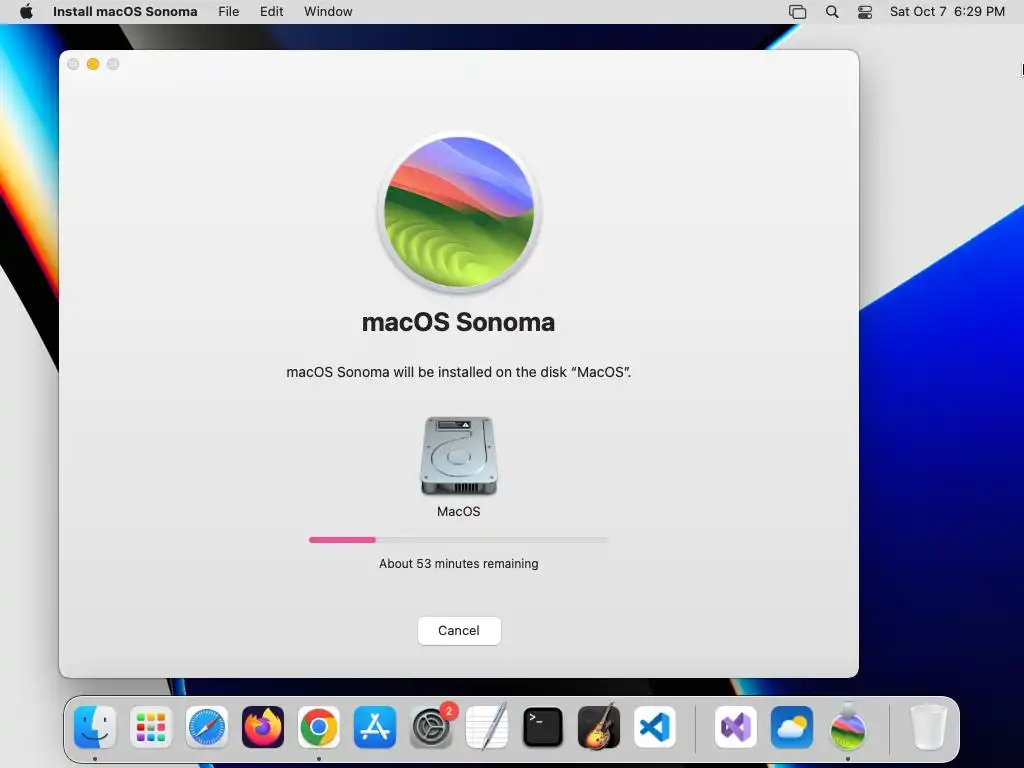The height and width of the screenshot is (768, 1024).
Task: Open the Apple menu
Action: pos(26,12)
